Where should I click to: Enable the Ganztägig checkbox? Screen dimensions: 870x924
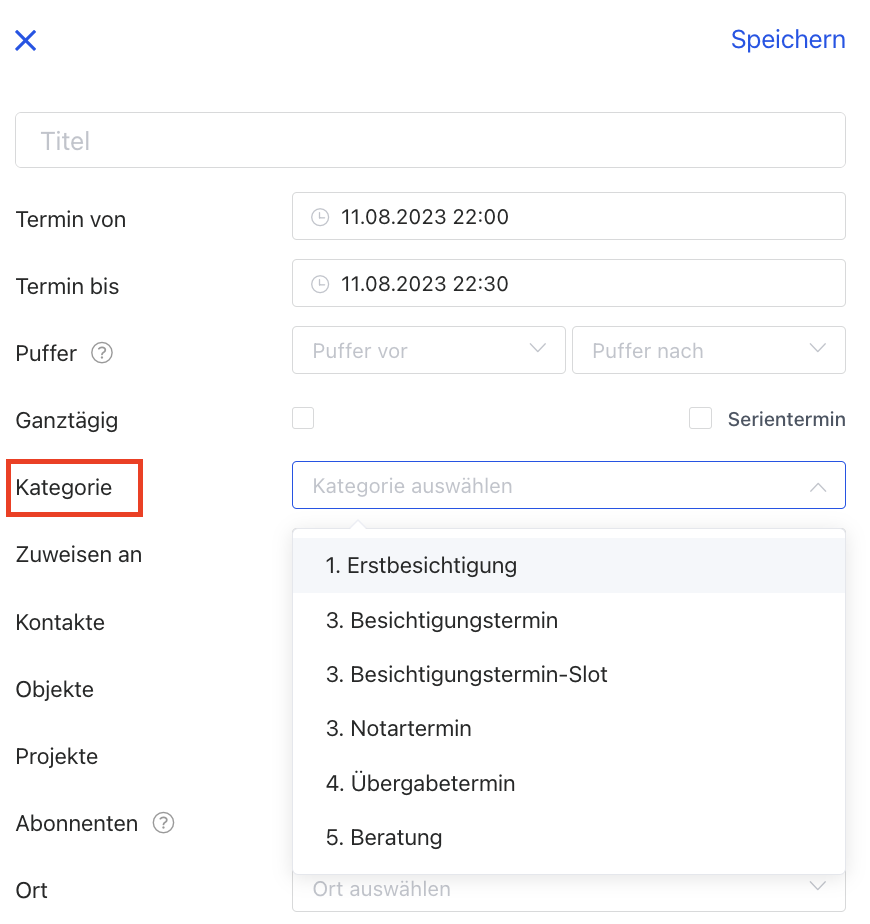tap(303, 418)
